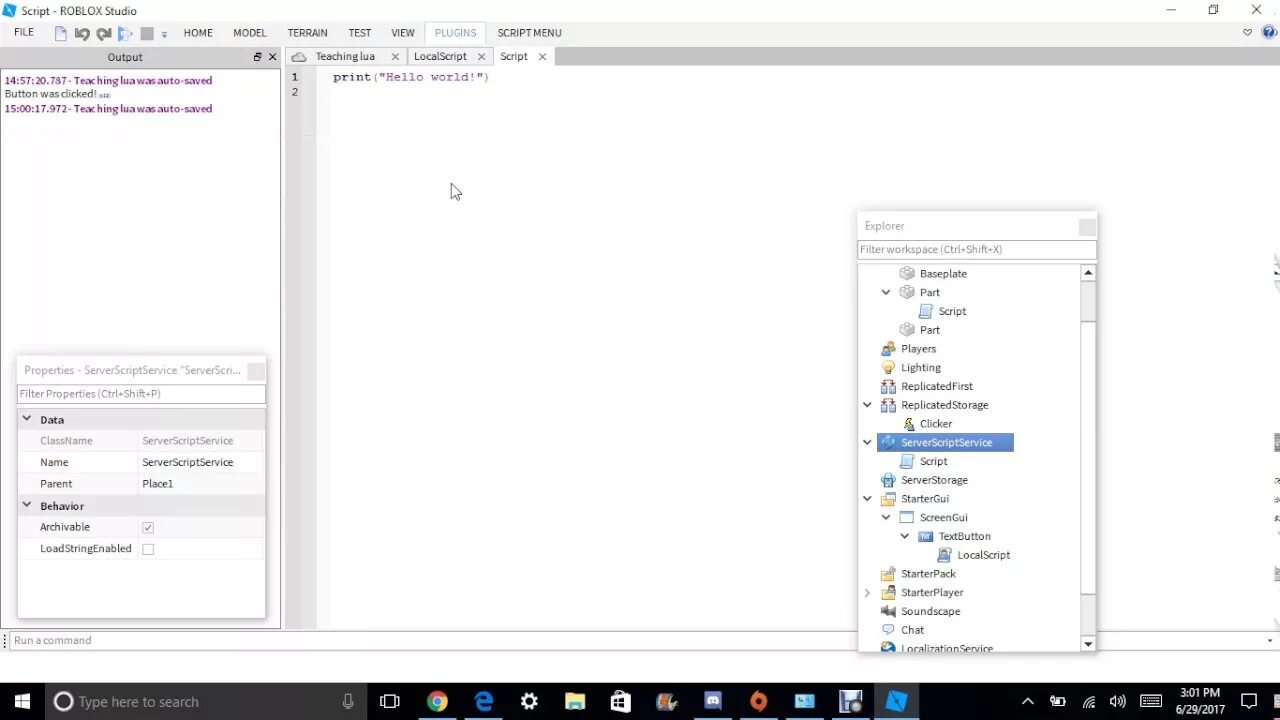Click the ROBLOX Studio taskbar icon
Screen dimensions: 1280x720
pos(896,701)
